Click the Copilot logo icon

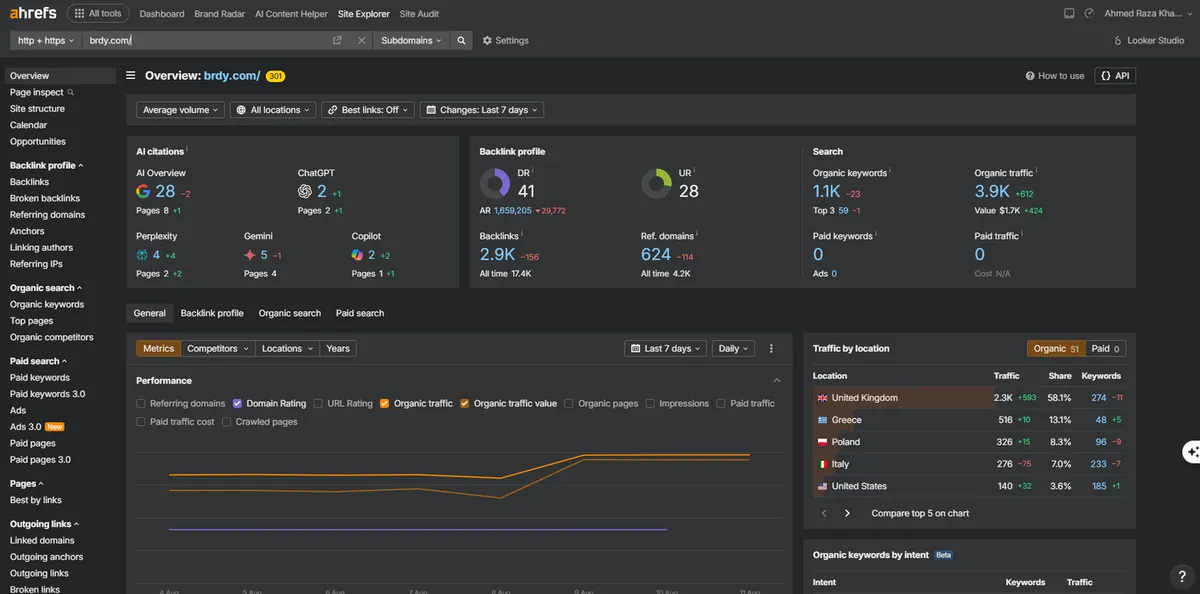coord(358,255)
